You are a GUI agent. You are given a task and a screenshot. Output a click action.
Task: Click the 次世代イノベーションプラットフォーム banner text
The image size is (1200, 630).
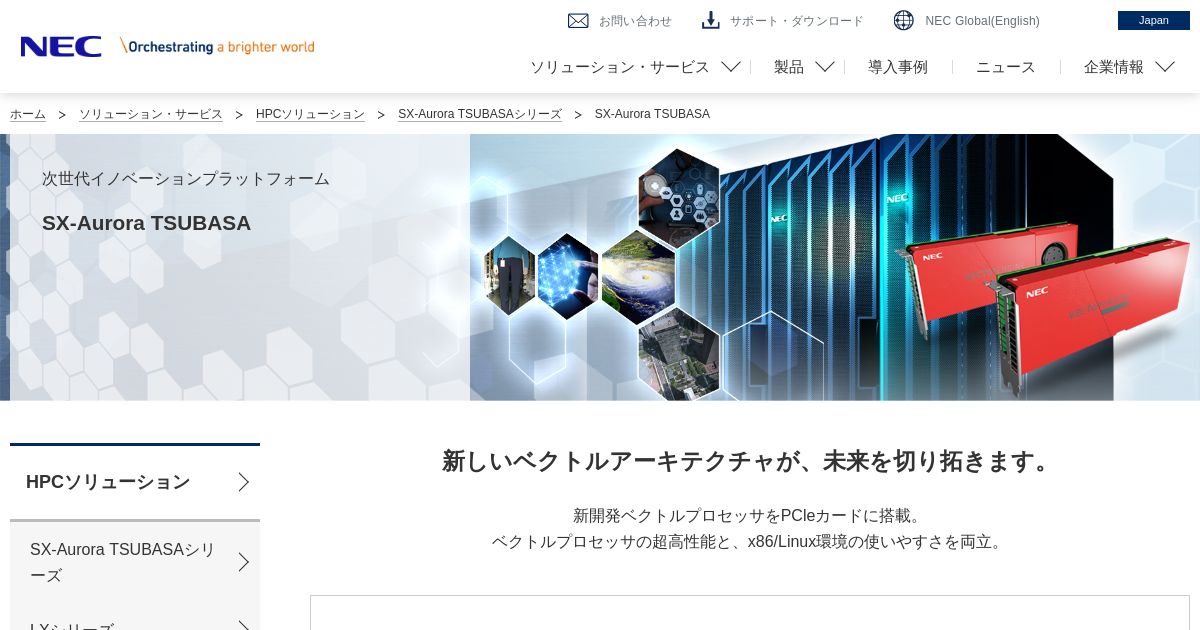coord(186,179)
